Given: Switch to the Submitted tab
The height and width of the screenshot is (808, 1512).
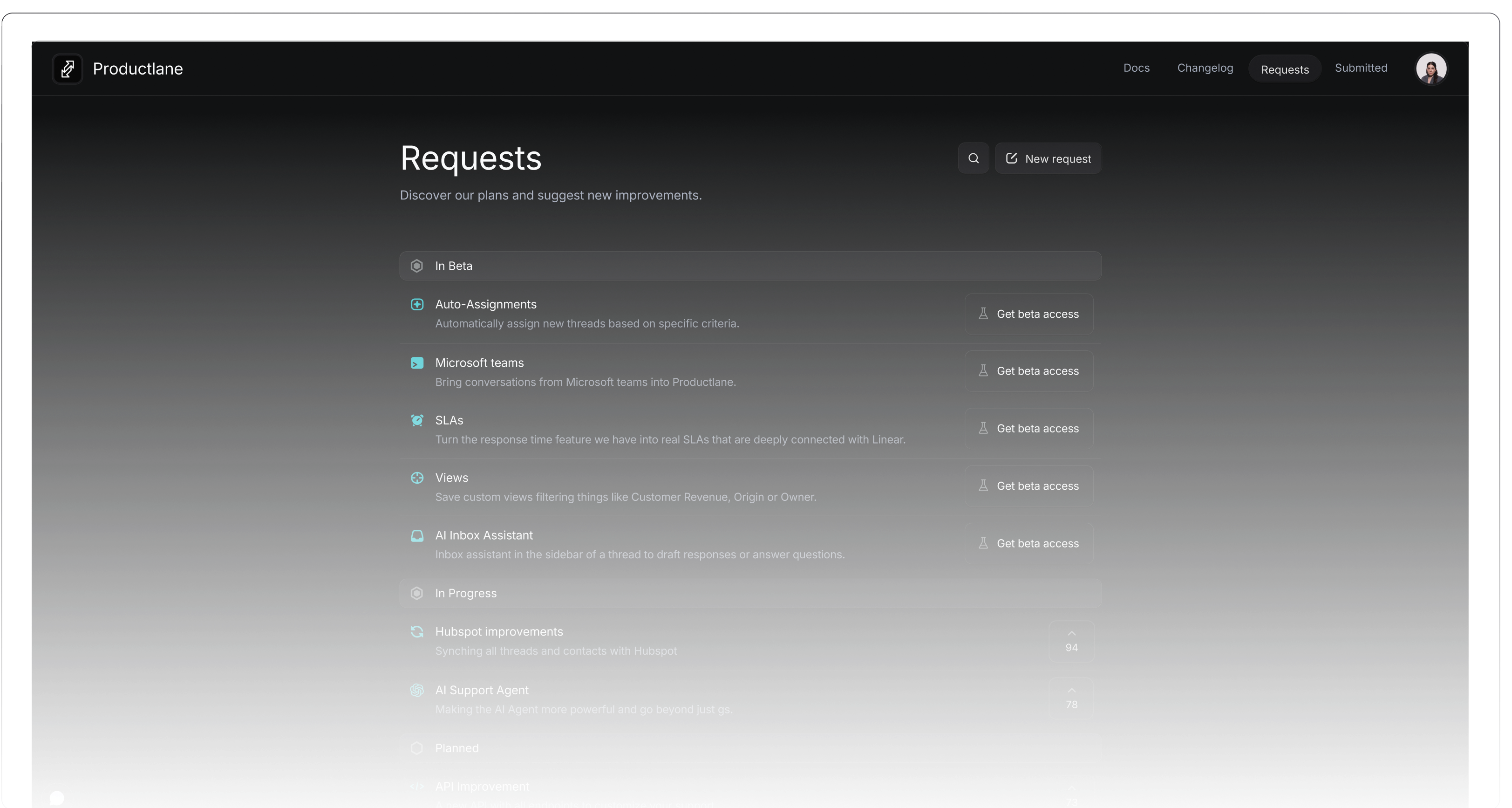Looking at the screenshot, I should tap(1361, 68).
